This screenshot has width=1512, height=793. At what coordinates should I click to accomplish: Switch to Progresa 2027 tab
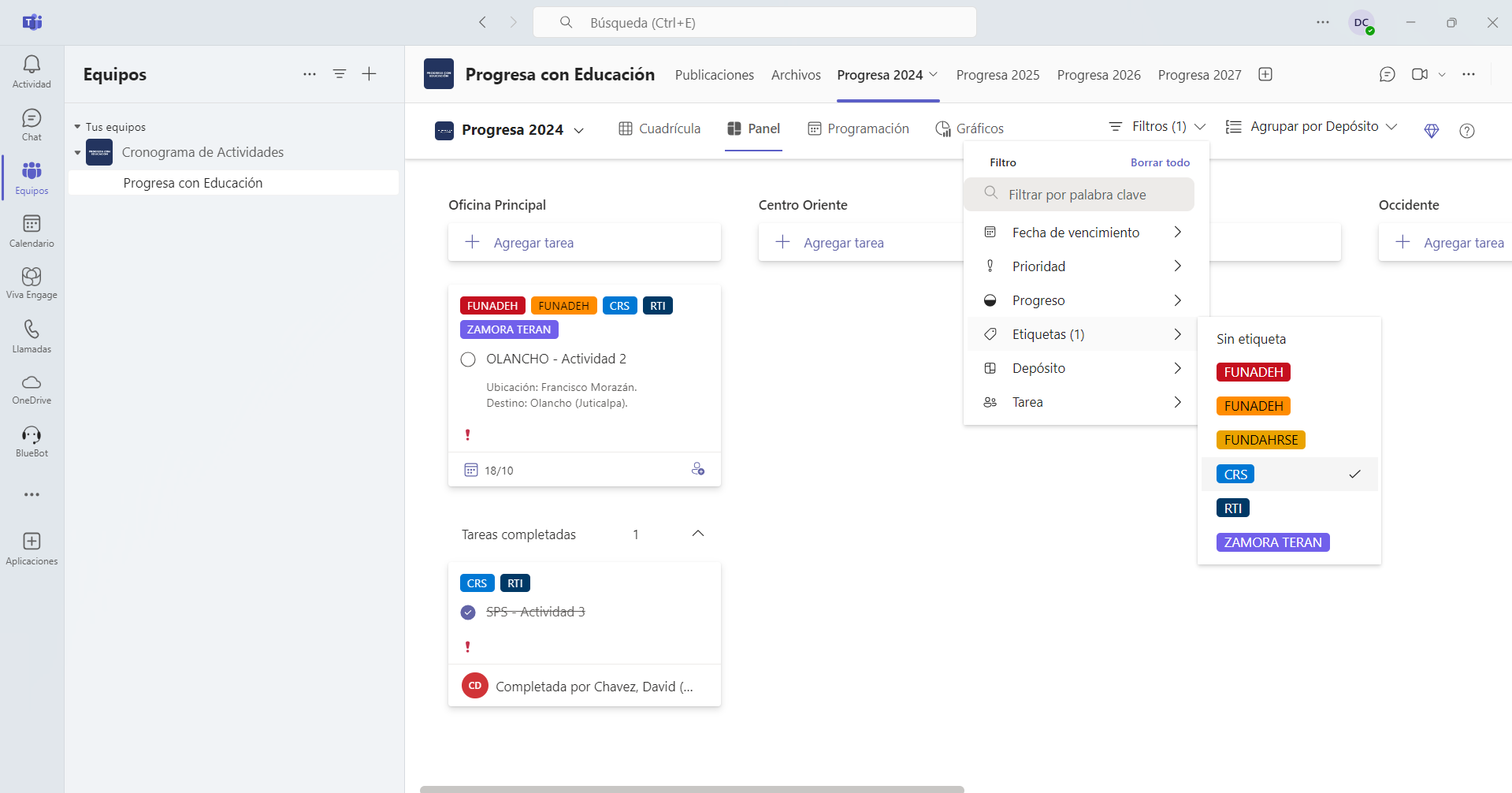[x=1199, y=75]
